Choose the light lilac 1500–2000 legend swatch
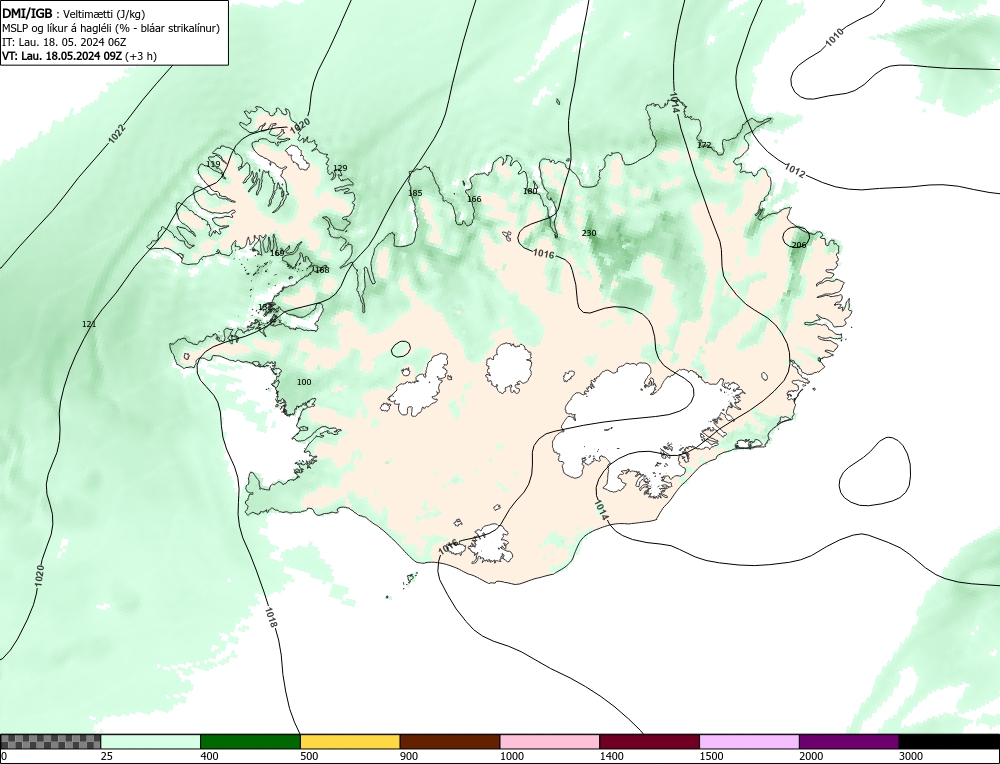The image size is (1000, 764). click(x=749, y=741)
